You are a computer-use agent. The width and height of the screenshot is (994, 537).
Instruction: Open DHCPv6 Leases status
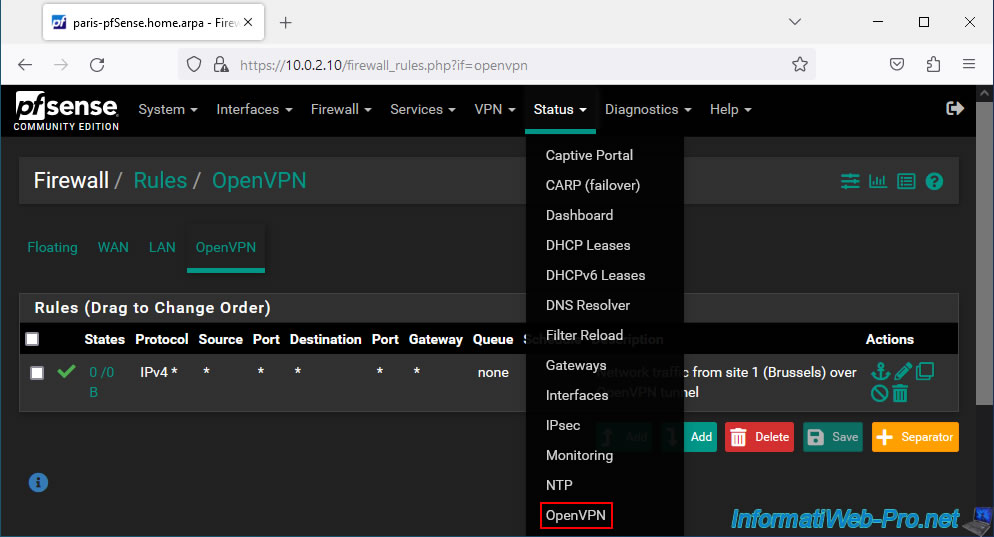point(595,275)
